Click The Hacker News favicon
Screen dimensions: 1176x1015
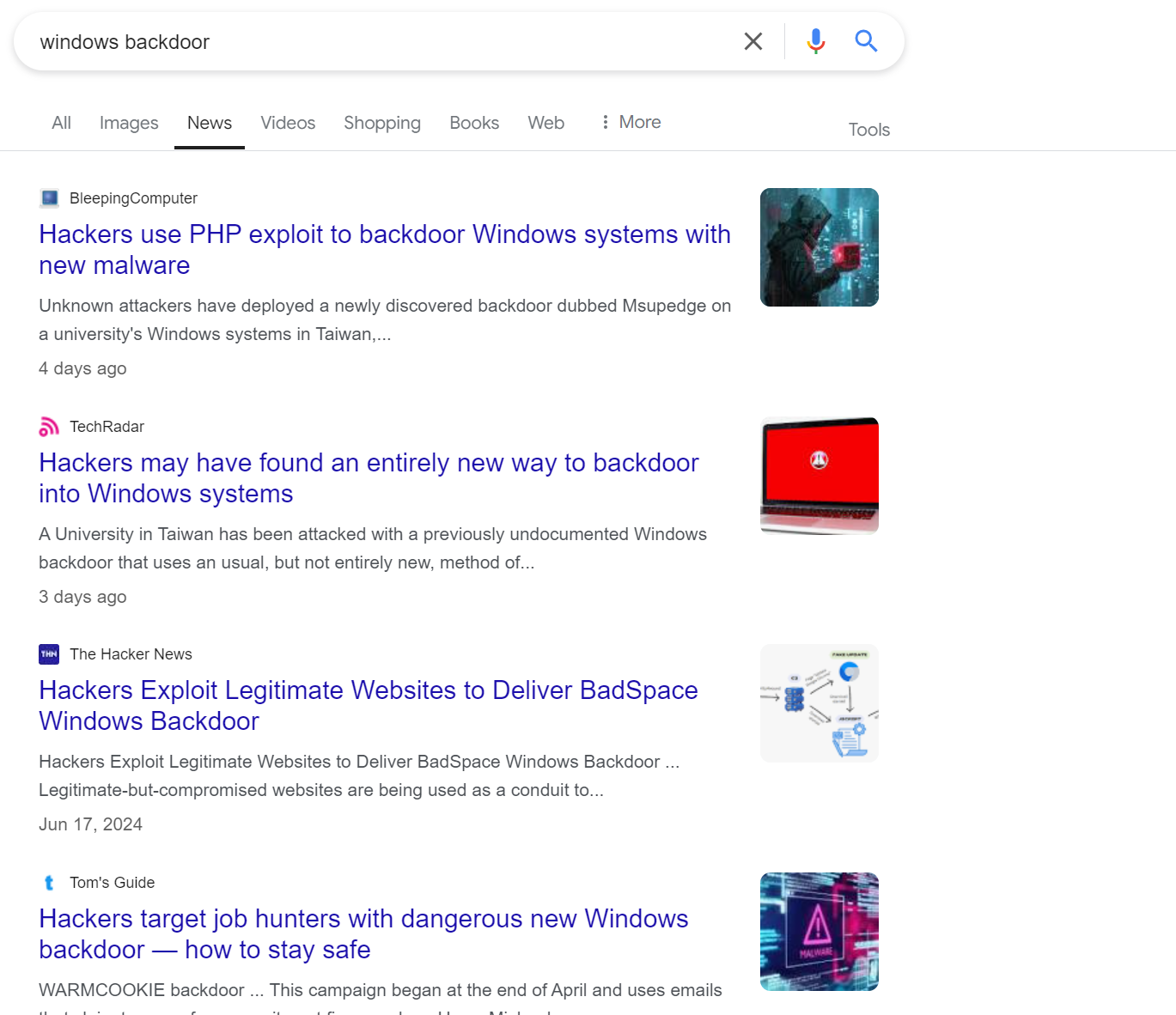click(49, 654)
